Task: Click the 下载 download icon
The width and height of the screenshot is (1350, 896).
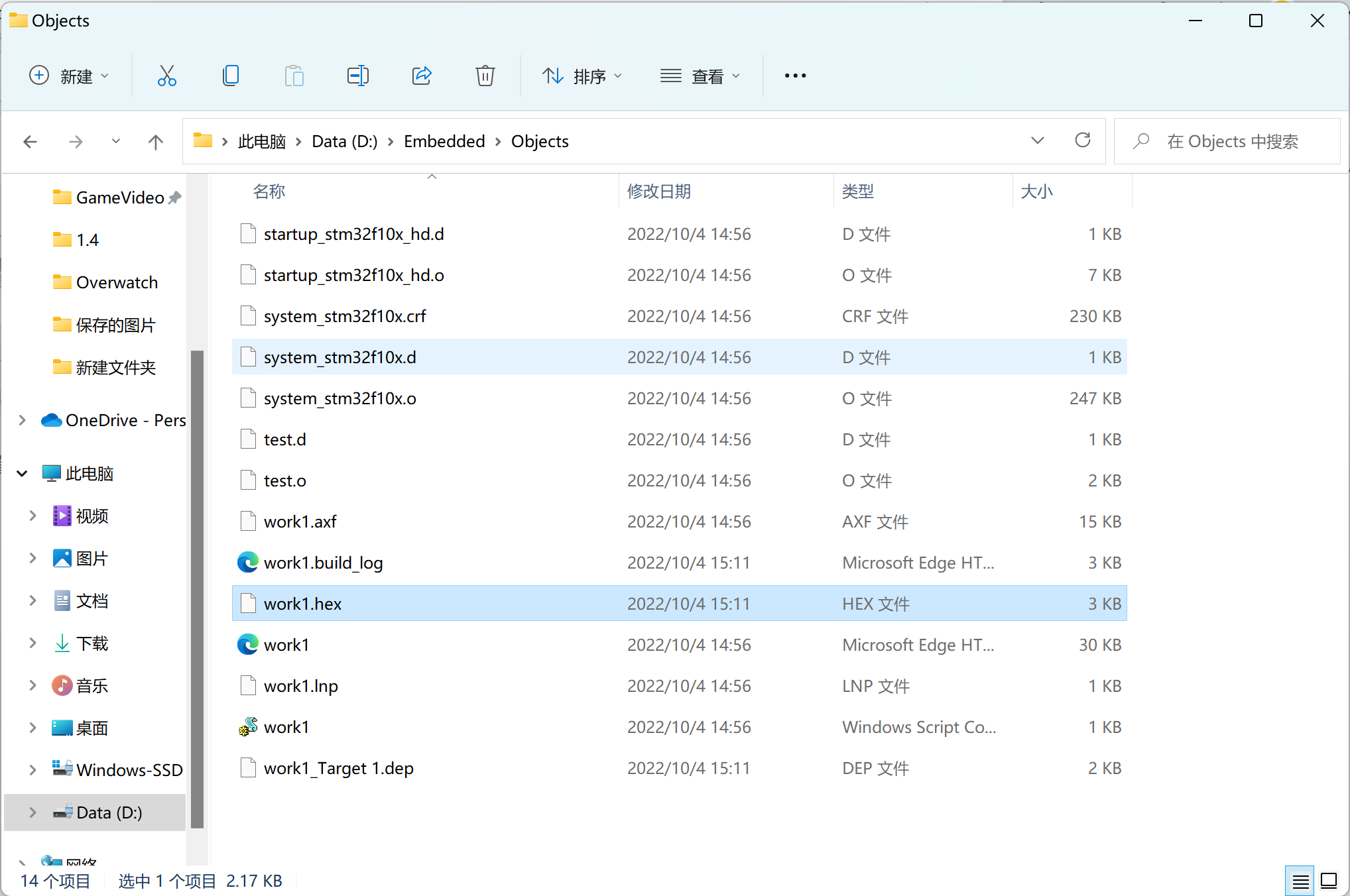Action: 62,643
